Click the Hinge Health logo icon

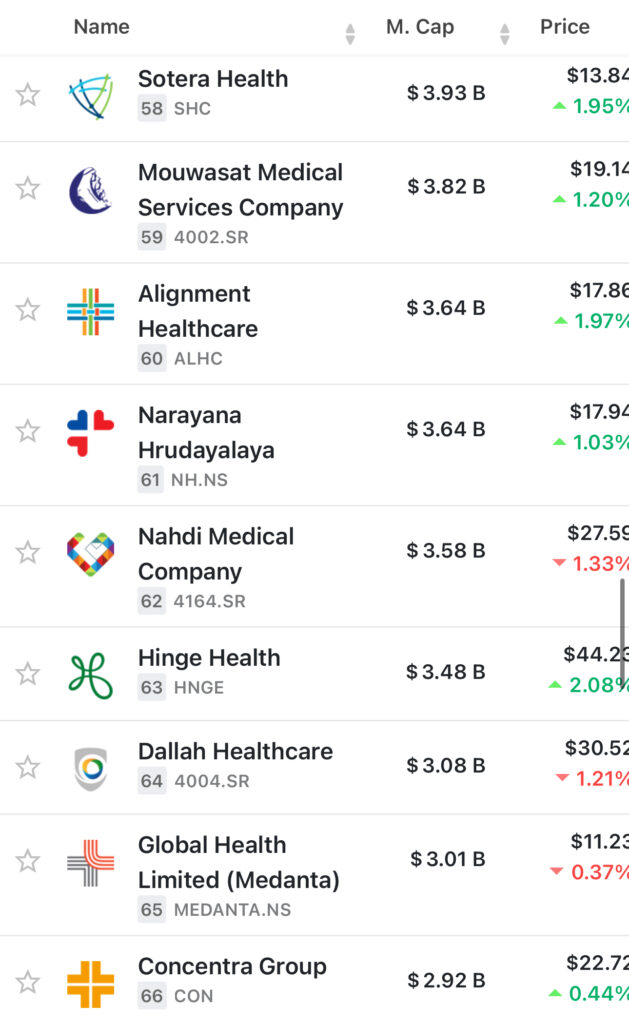tap(91, 675)
